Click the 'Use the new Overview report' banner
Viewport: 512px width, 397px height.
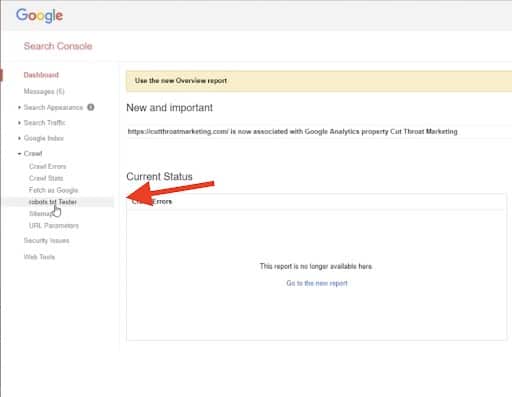click(x=318, y=81)
